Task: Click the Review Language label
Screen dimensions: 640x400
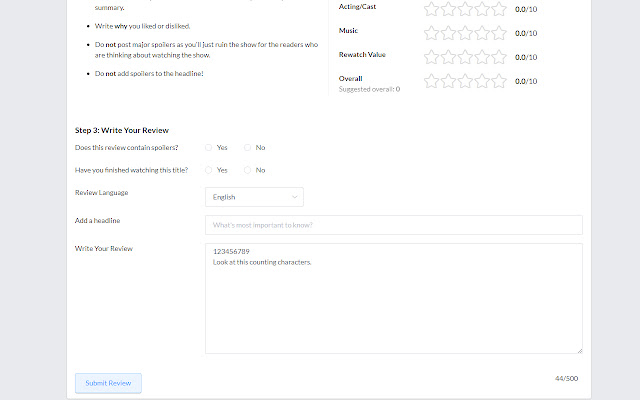Action: point(101,193)
